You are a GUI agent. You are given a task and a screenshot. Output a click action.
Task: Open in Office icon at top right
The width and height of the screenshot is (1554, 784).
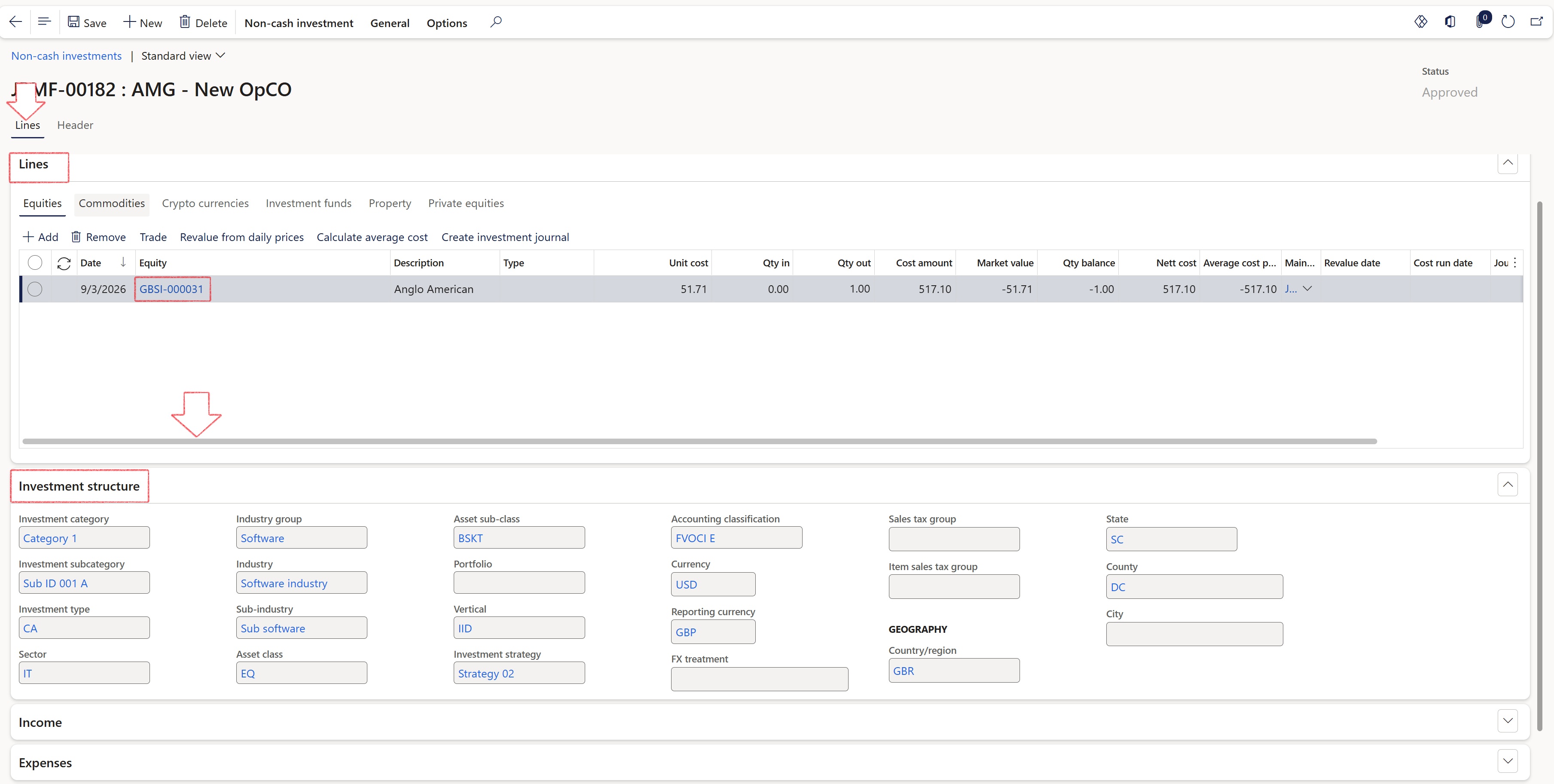click(1450, 22)
